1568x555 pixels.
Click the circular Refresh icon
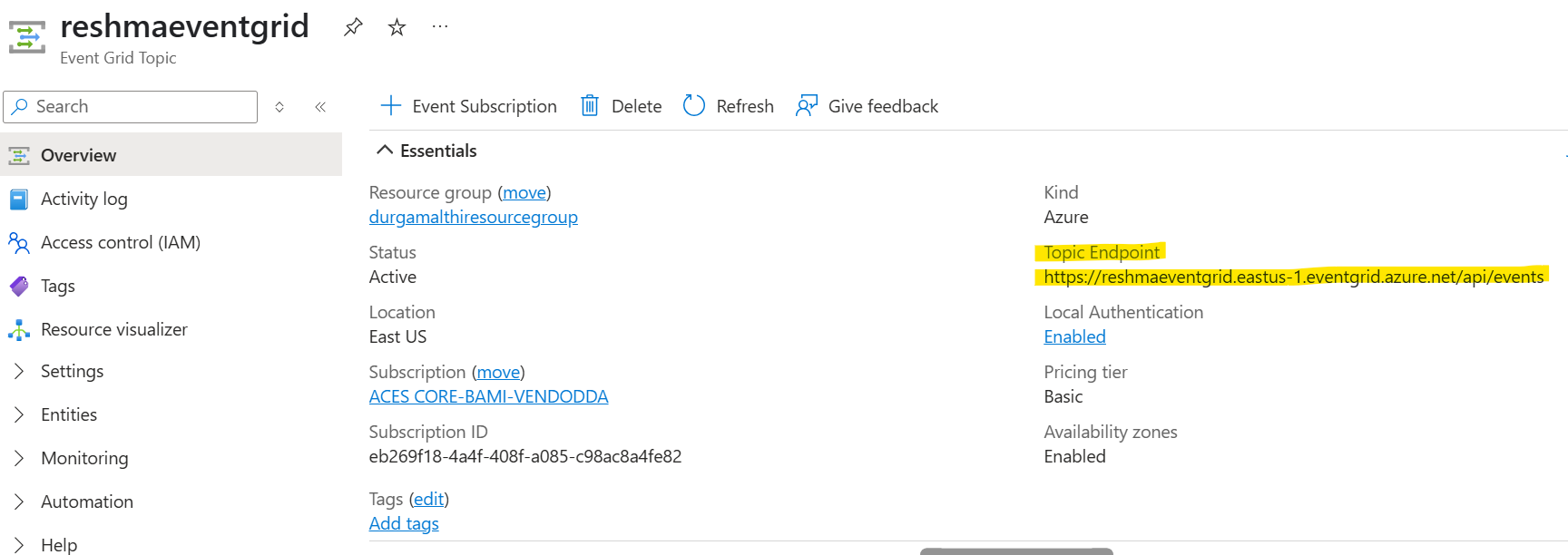[694, 106]
